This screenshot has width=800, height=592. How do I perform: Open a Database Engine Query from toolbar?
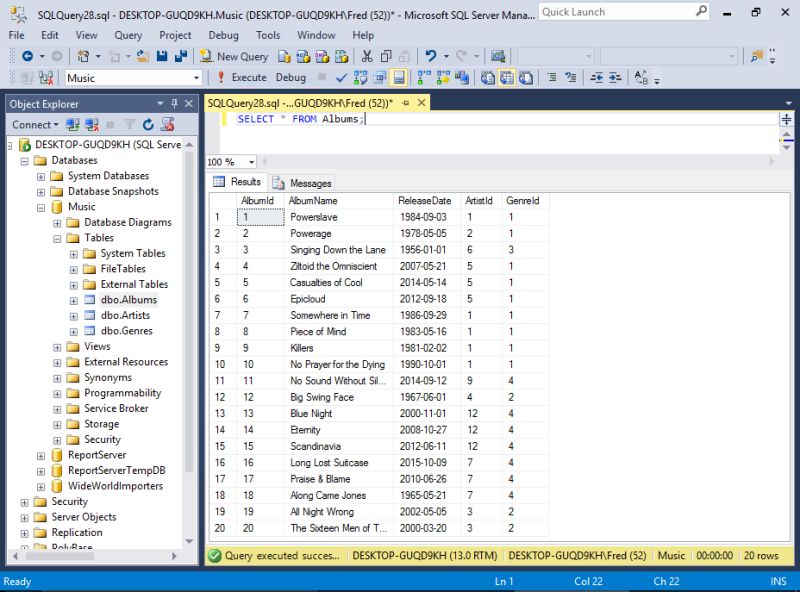[284, 56]
